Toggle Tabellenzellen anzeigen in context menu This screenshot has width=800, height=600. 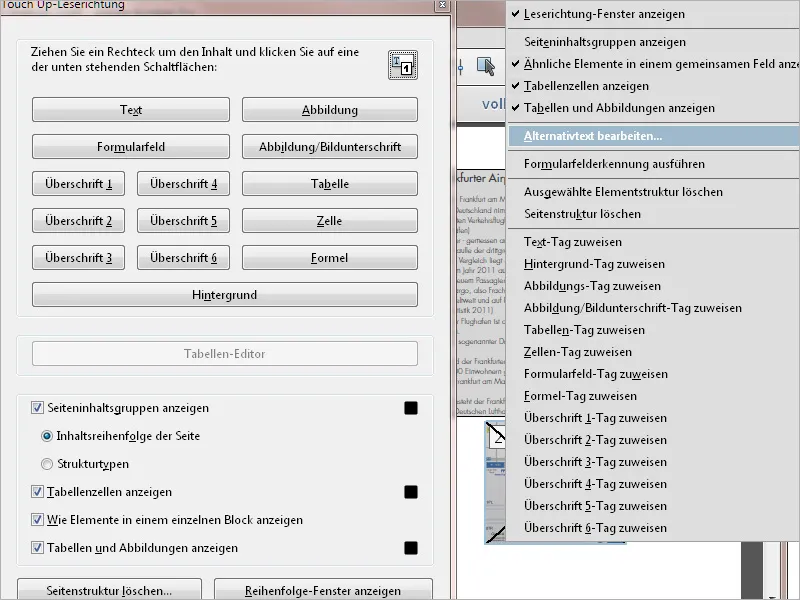(654, 86)
